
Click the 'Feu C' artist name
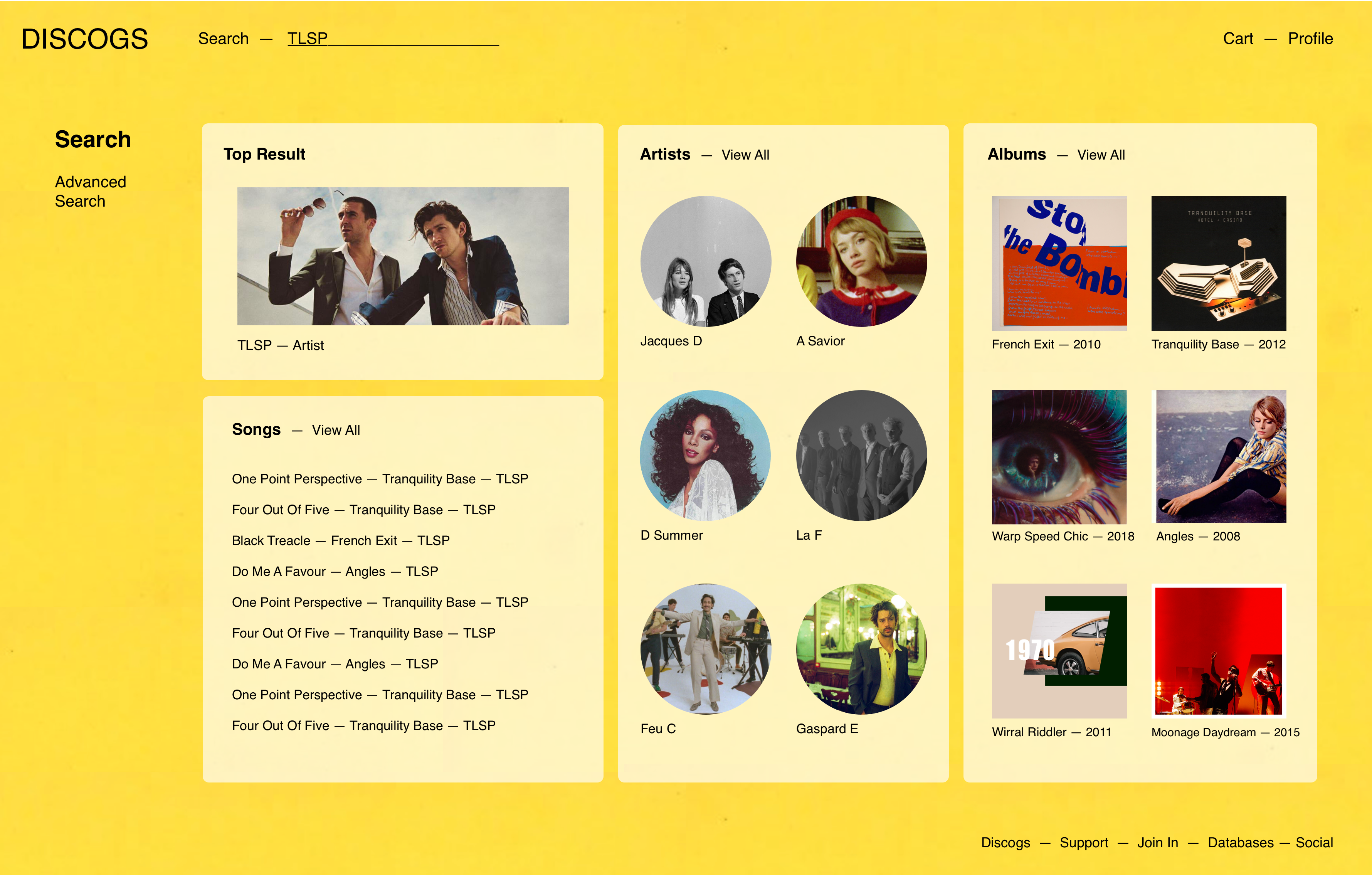pyautogui.click(x=657, y=729)
